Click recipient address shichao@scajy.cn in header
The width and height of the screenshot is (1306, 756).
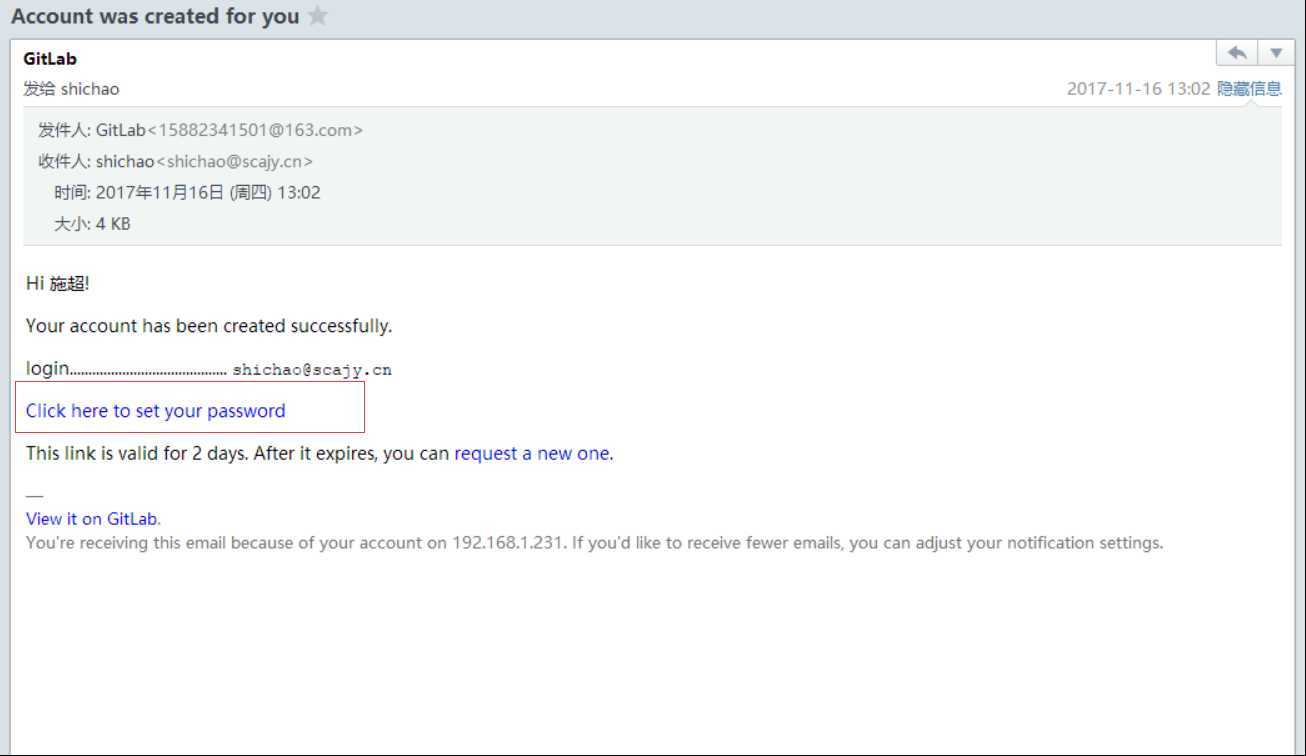234,161
